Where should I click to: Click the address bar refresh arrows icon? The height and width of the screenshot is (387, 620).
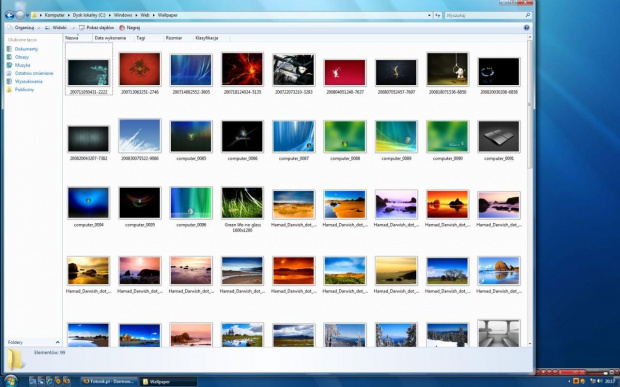tap(438, 15)
